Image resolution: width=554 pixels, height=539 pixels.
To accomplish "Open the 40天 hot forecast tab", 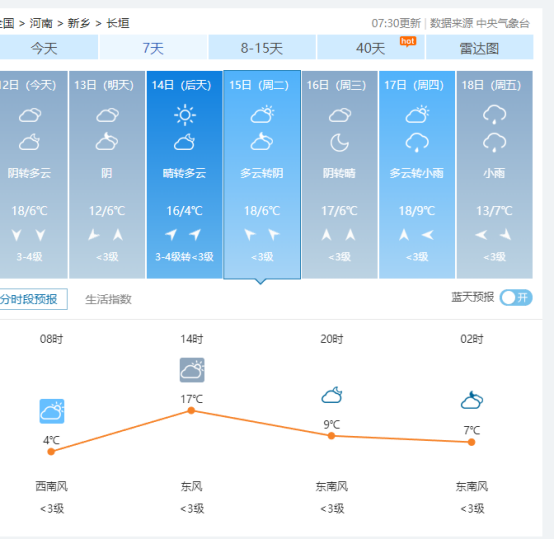I will pos(371,47).
